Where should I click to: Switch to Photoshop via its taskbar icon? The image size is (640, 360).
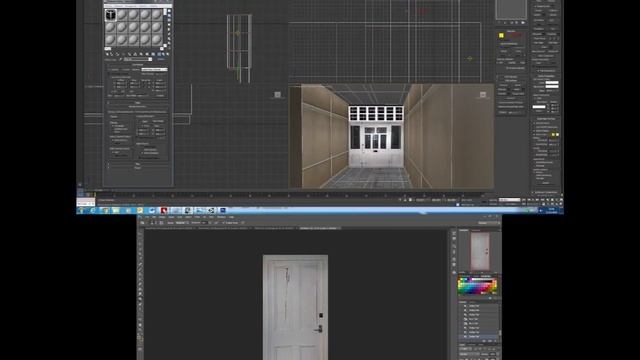(x=222, y=210)
